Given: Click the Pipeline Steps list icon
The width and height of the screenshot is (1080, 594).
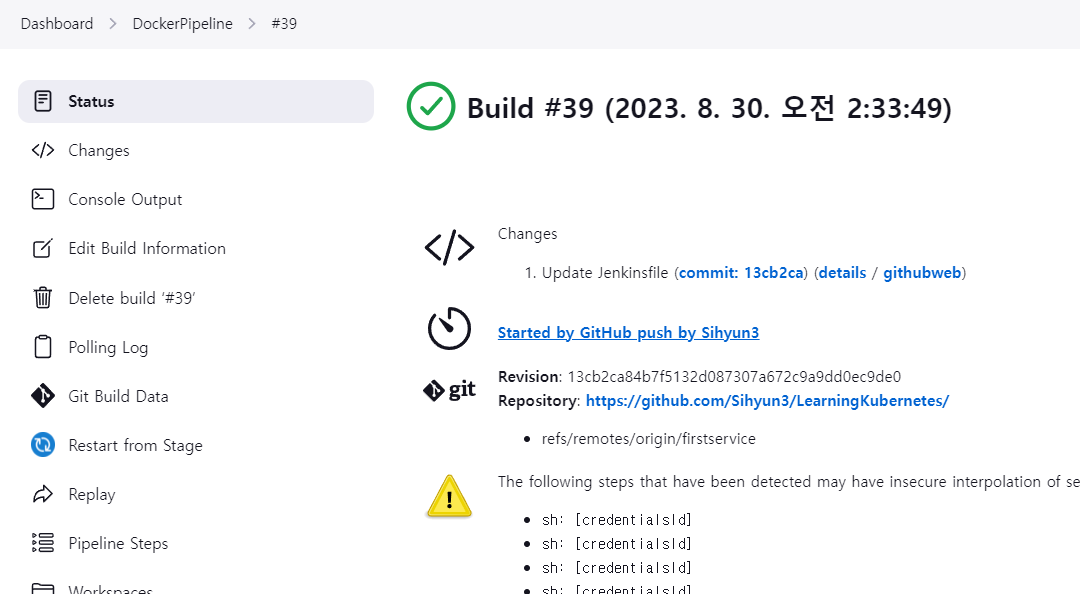Looking at the screenshot, I should point(43,543).
